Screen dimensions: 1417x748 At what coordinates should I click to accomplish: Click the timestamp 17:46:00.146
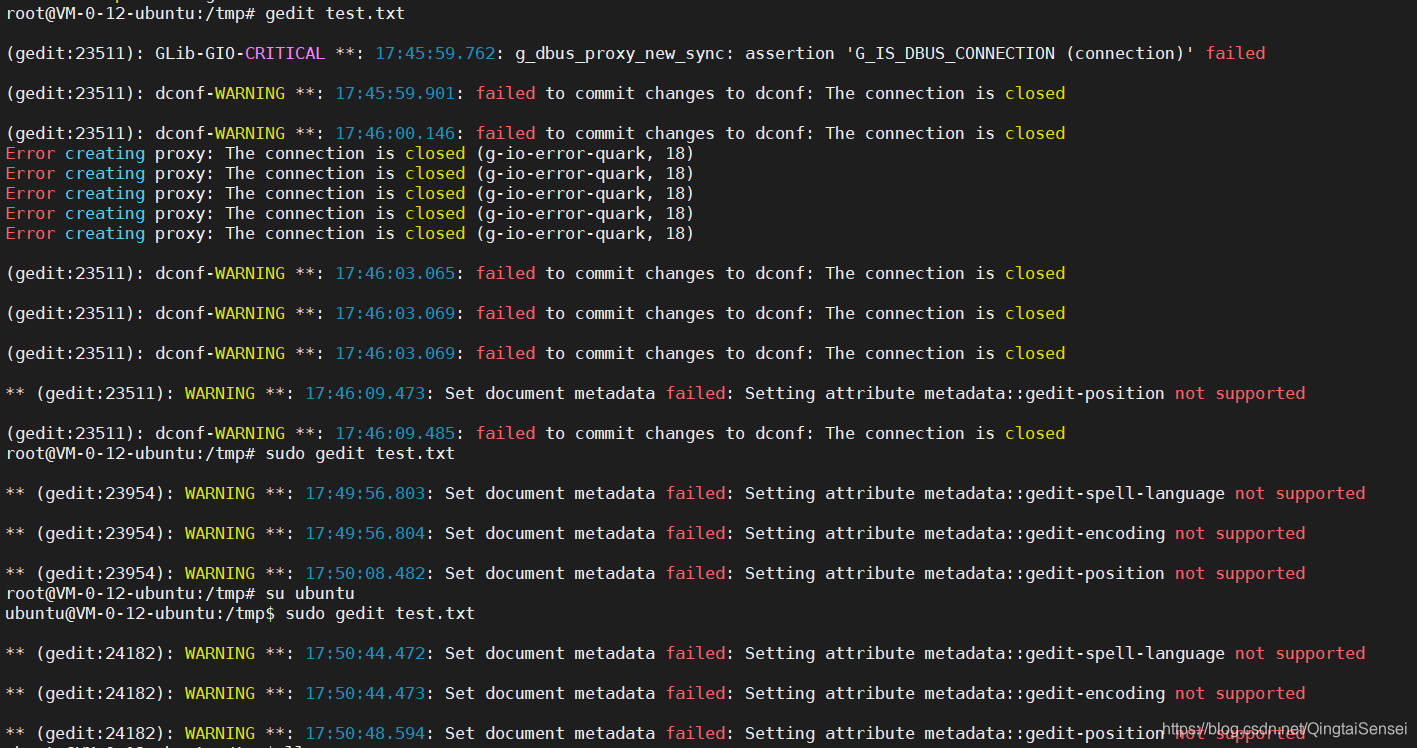click(x=395, y=133)
